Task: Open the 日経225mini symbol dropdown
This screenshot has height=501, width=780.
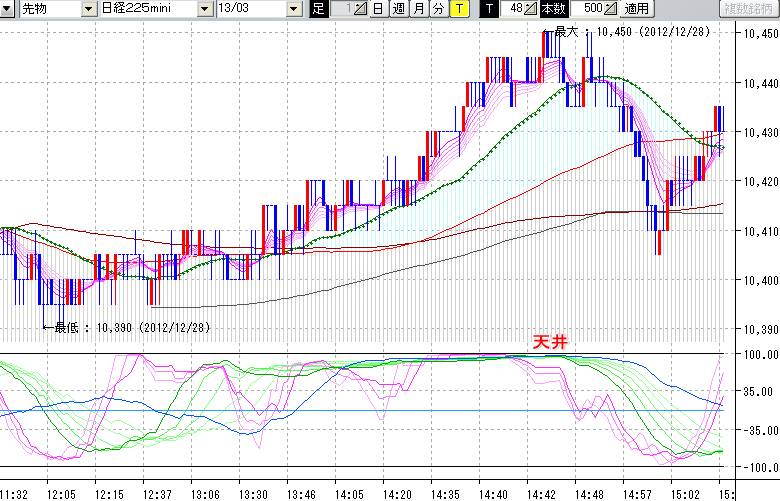Action: click(x=205, y=9)
